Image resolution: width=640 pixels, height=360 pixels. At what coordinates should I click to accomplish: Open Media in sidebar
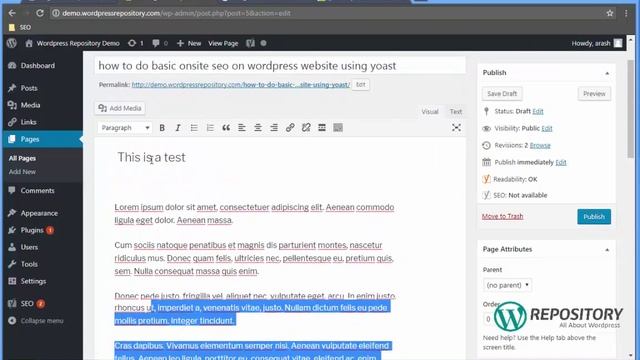[30, 105]
